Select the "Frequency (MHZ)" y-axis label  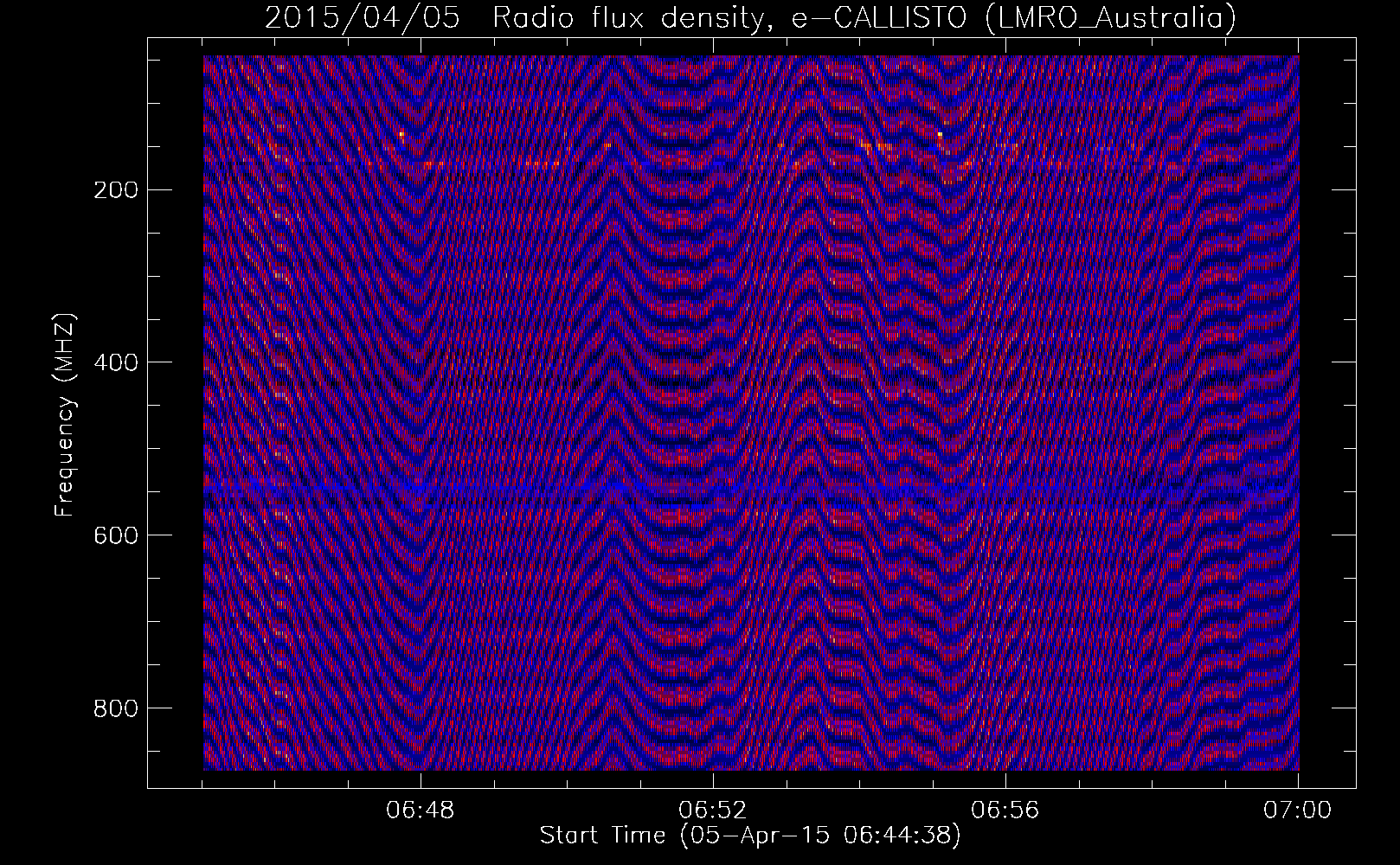(65, 415)
